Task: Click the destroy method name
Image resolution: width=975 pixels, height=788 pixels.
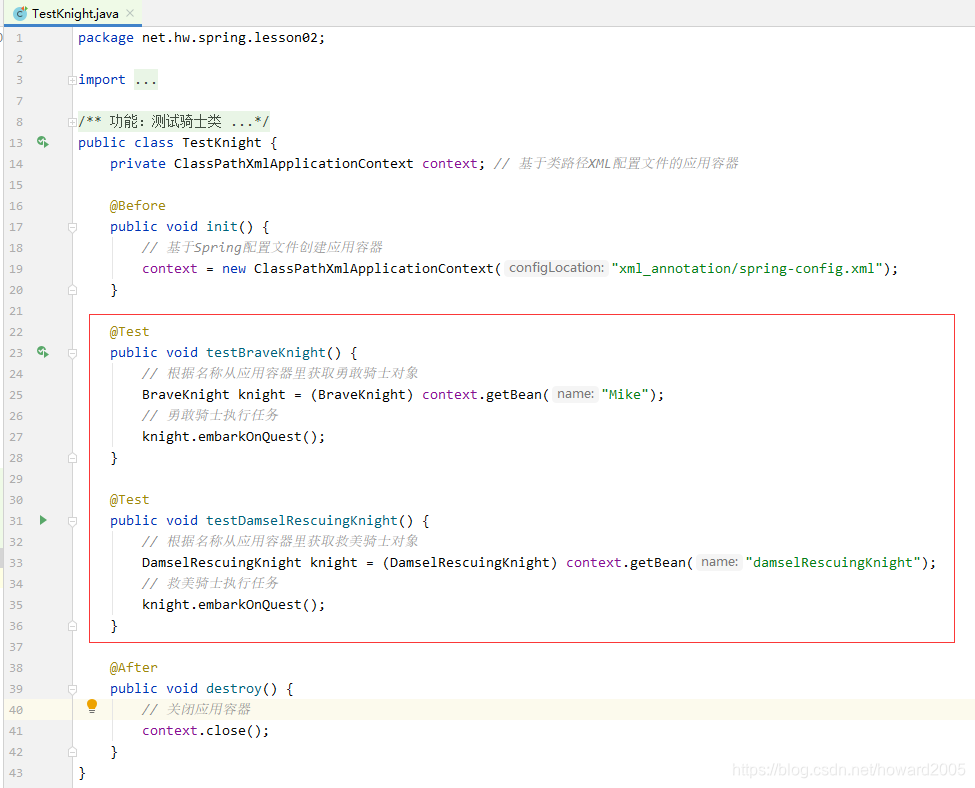Action: [234, 688]
